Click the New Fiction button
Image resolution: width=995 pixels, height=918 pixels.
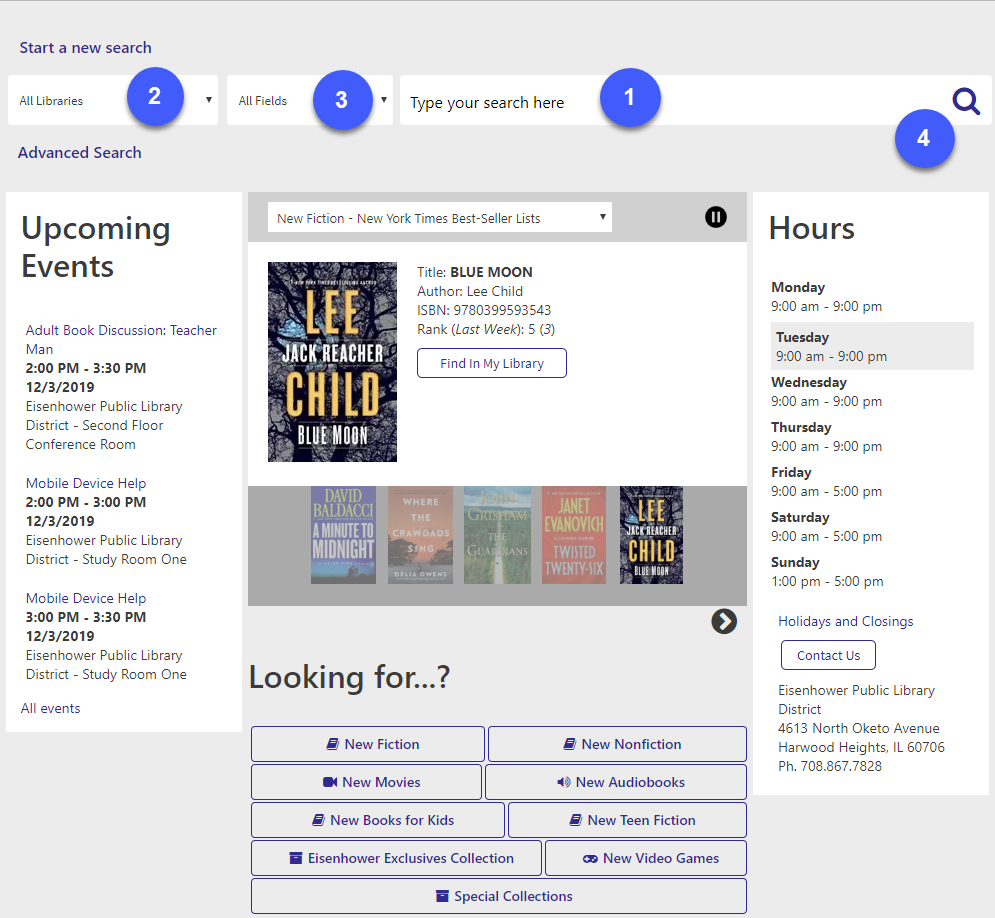(x=368, y=744)
